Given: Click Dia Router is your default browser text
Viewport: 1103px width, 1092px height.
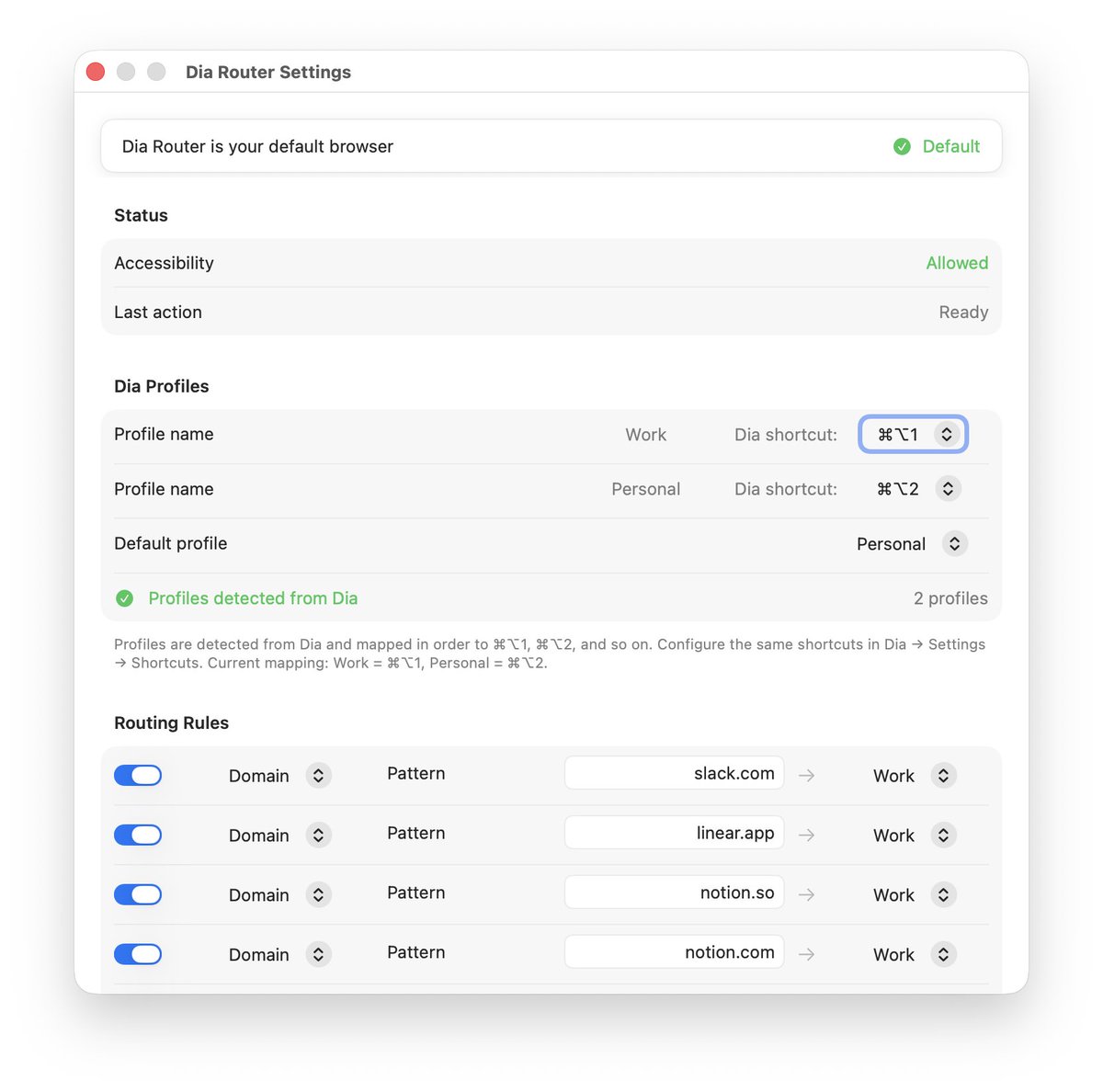Looking at the screenshot, I should pos(257,146).
